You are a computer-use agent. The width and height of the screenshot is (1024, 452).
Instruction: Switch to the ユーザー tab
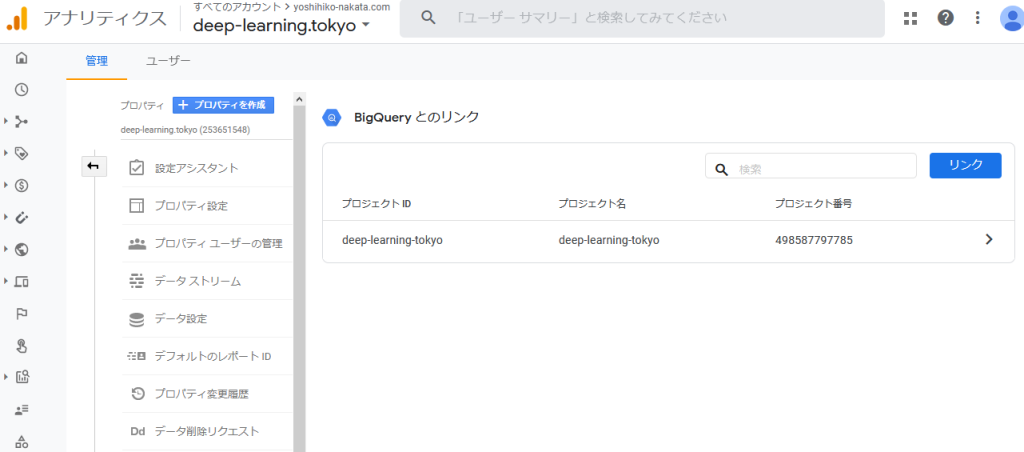168,61
